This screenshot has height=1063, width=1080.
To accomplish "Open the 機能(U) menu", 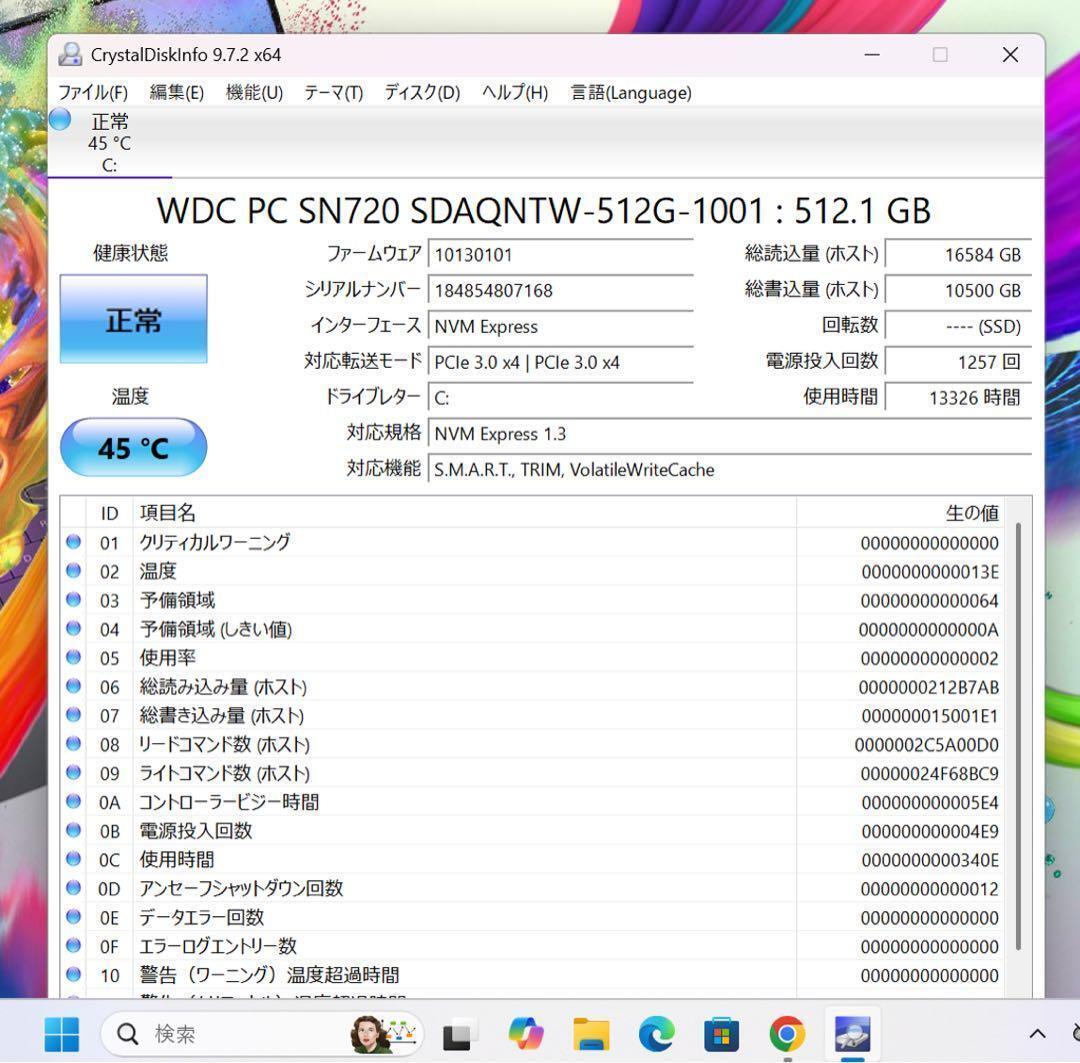I will pos(254,93).
